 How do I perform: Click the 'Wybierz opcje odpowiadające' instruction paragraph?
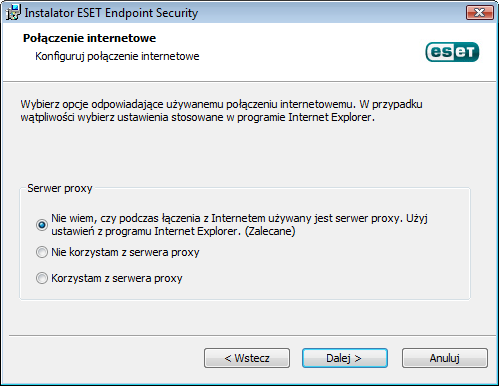(x=221, y=111)
